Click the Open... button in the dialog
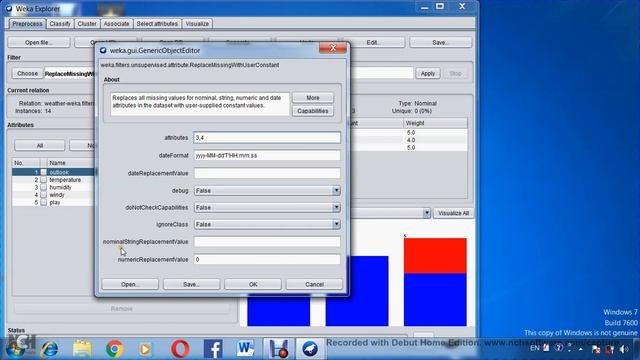The width and height of the screenshot is (640, 360). pyautogui.click(x=130, y=284)
